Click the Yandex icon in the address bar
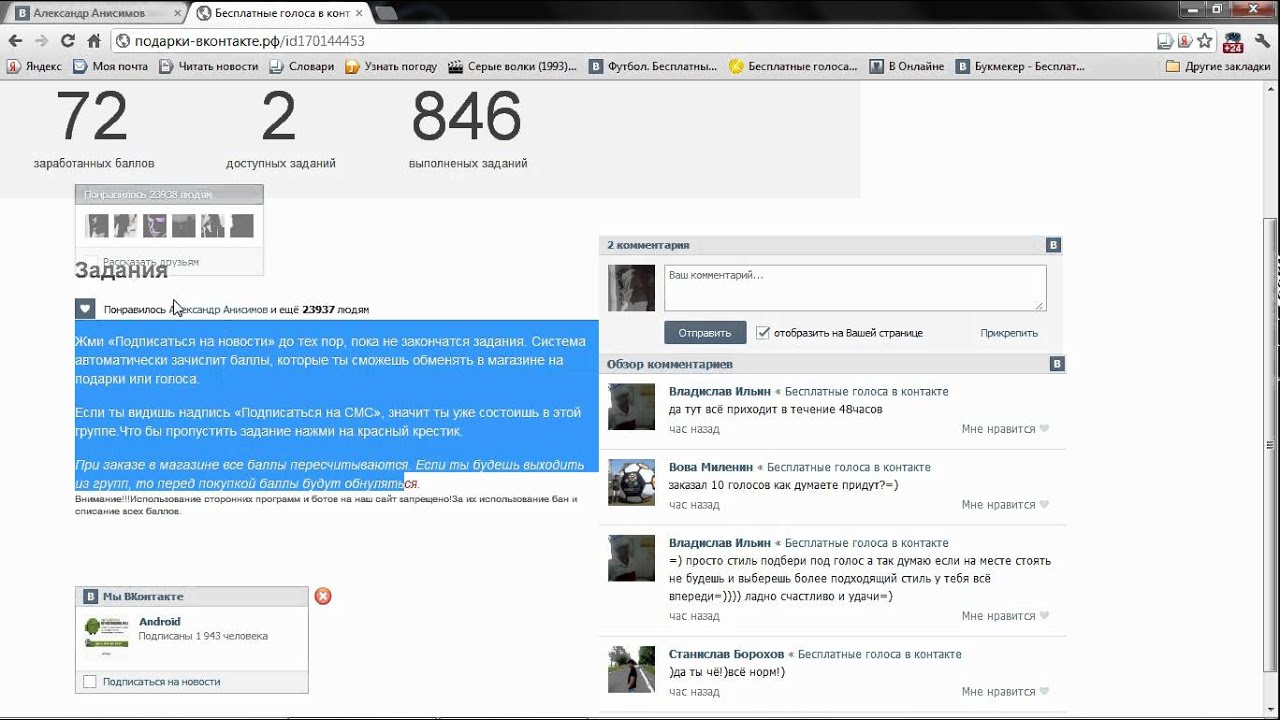Screen dimensions: 1280x720 pyautogui.click(x=1184, y=41)
